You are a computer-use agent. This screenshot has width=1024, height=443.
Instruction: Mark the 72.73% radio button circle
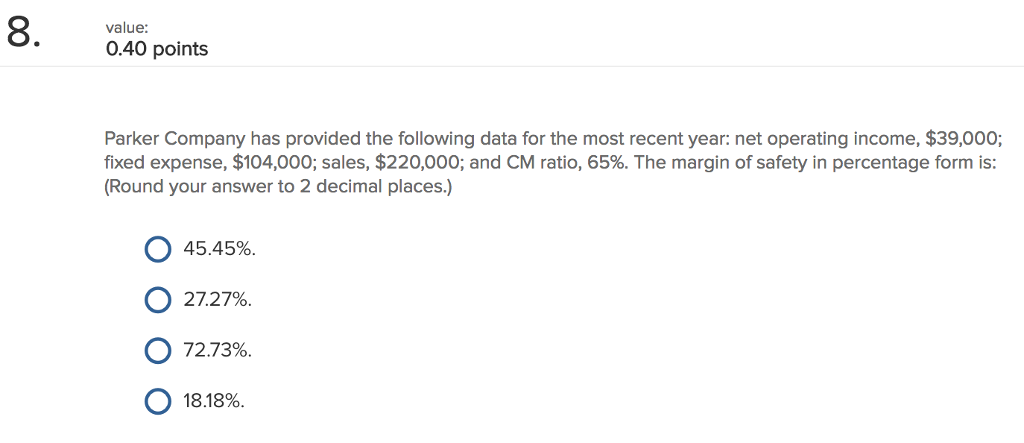[x=157, y=352]
